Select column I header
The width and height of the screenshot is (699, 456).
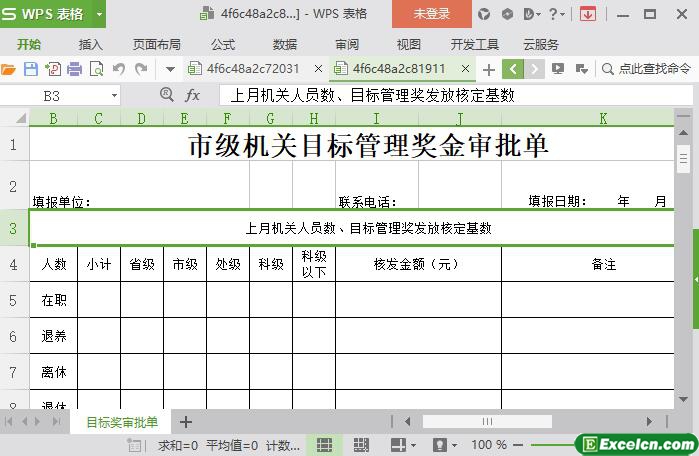377,119
